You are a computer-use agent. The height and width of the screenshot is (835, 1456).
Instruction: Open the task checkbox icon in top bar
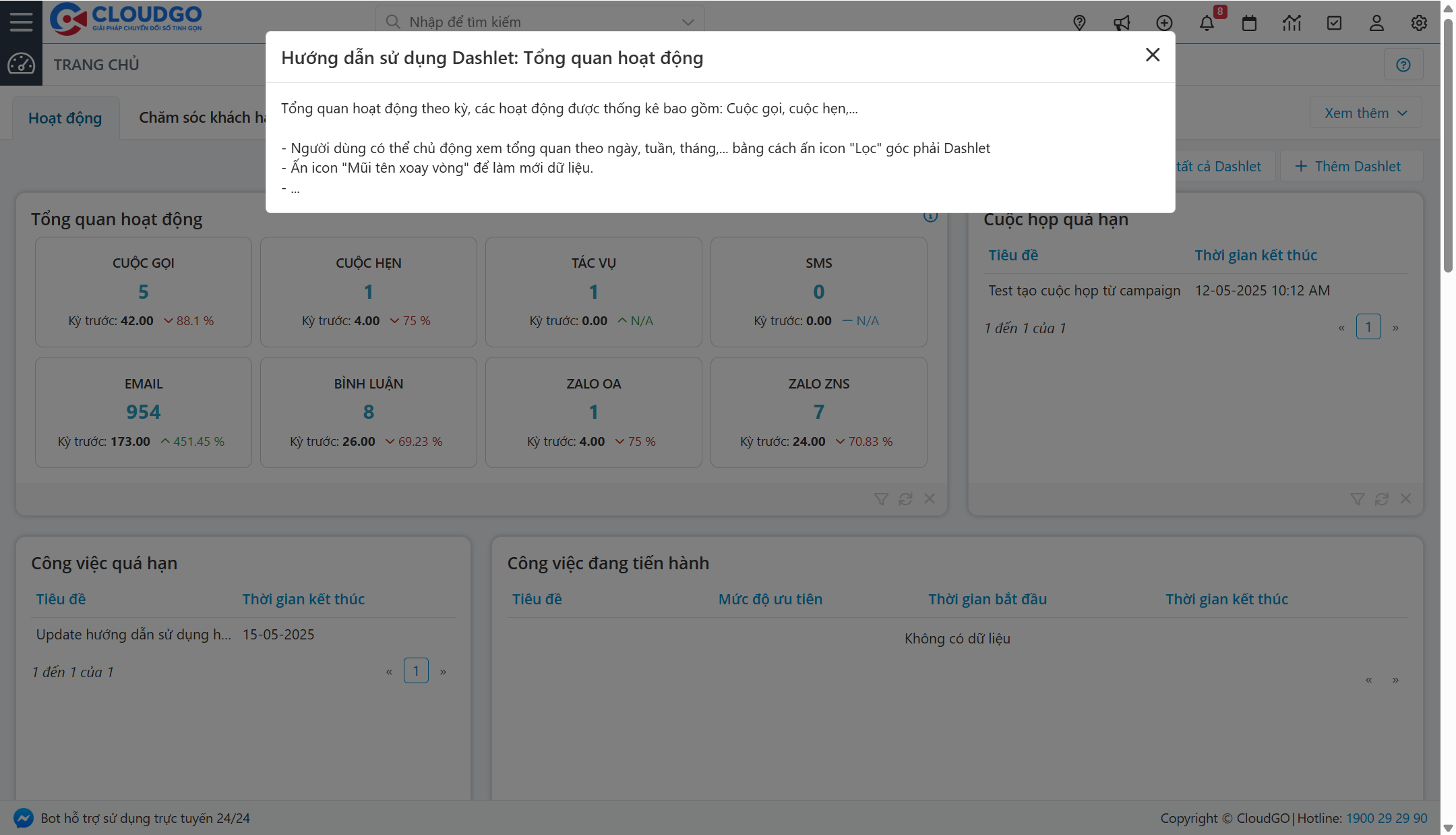tap(1335, 22)
